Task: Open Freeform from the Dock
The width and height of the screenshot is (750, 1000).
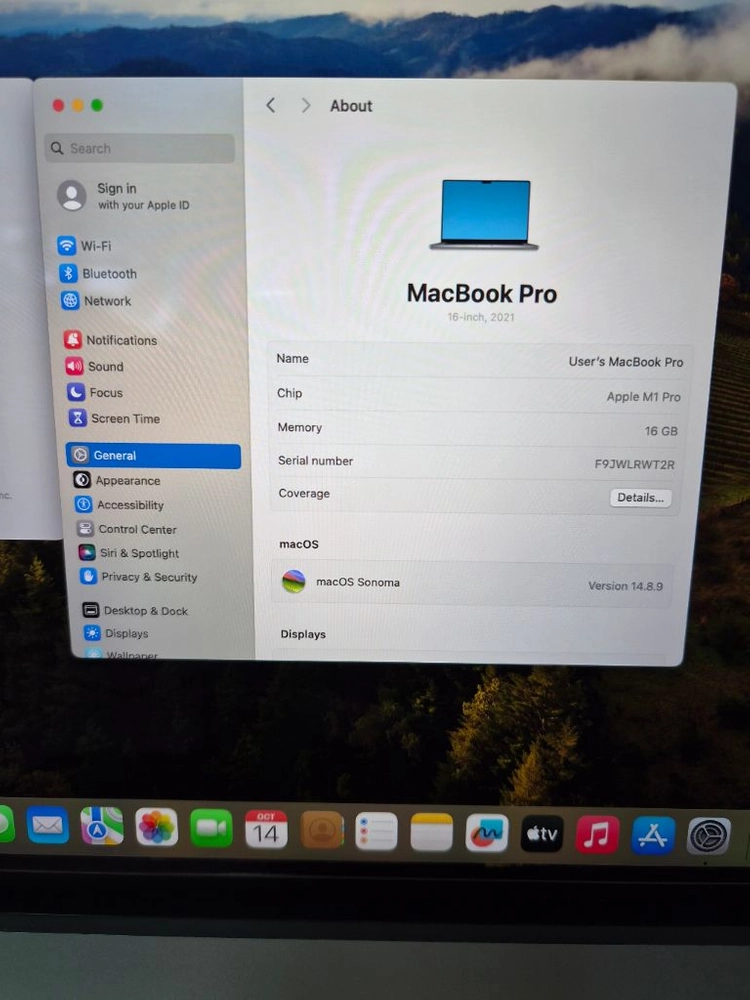Action: pos(487,833)
